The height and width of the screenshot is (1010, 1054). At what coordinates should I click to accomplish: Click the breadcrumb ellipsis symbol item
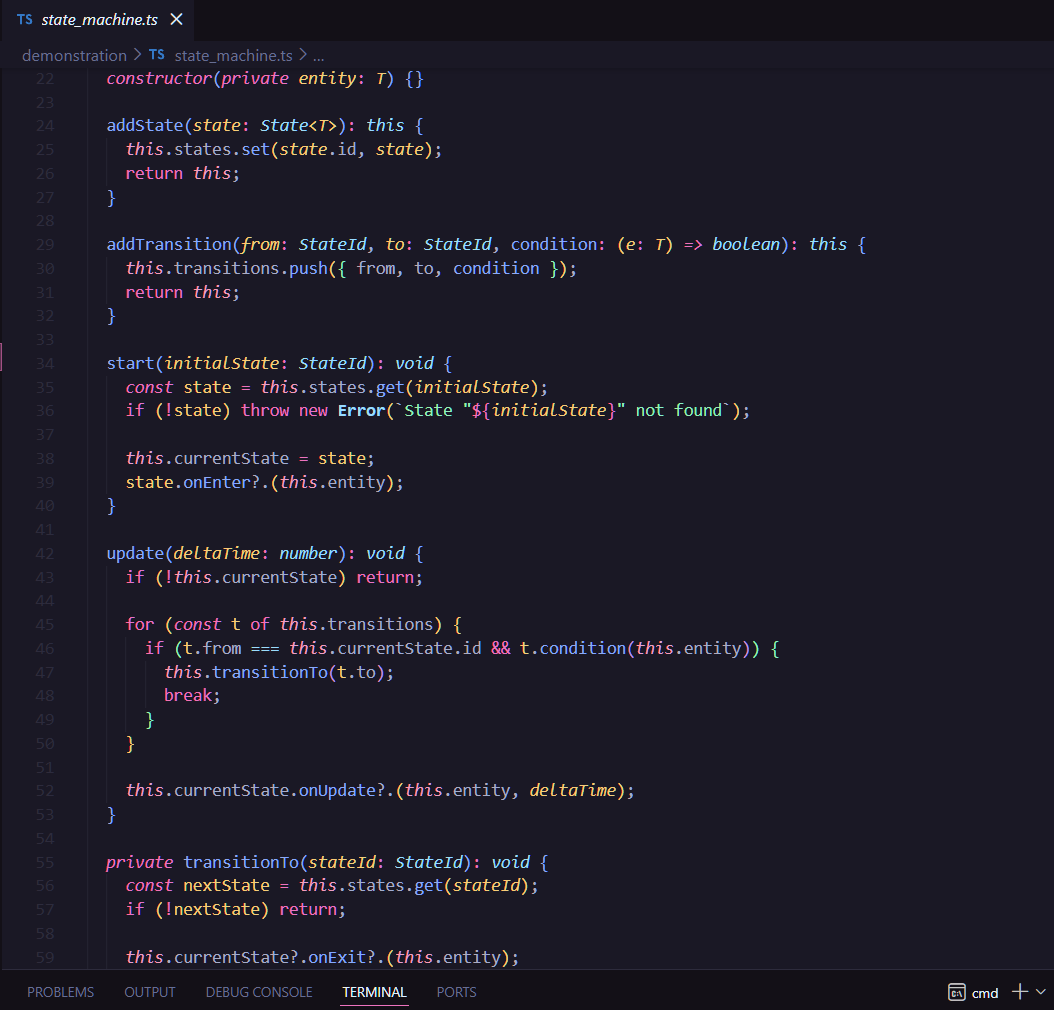319,56
